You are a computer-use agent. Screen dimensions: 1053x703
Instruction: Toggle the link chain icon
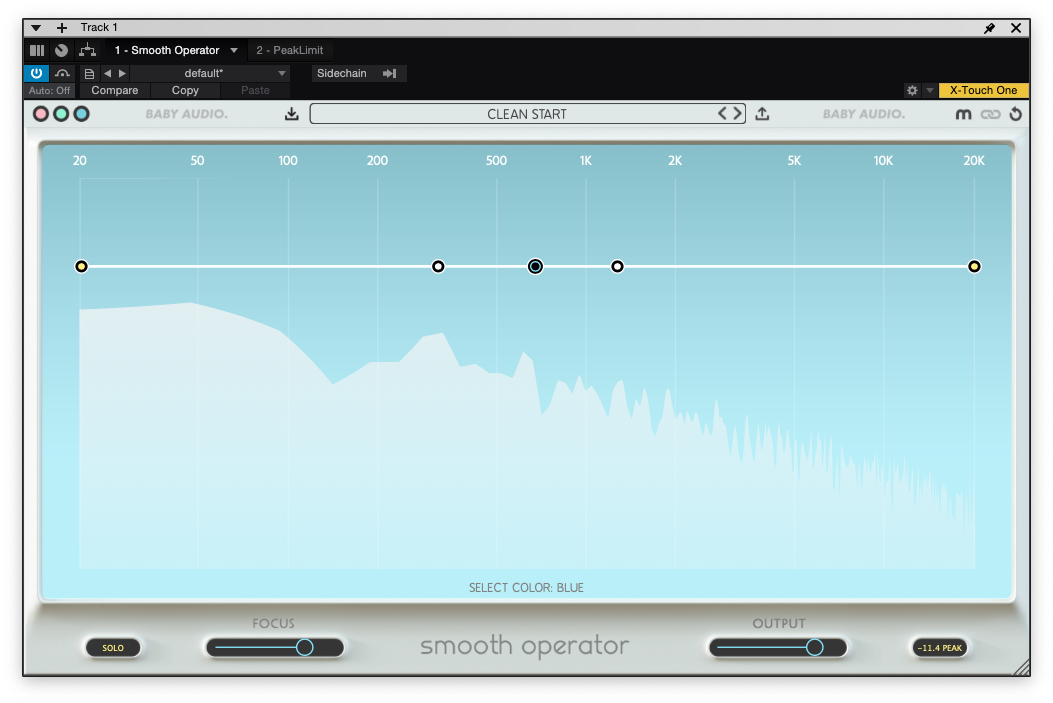coord(991,114)
